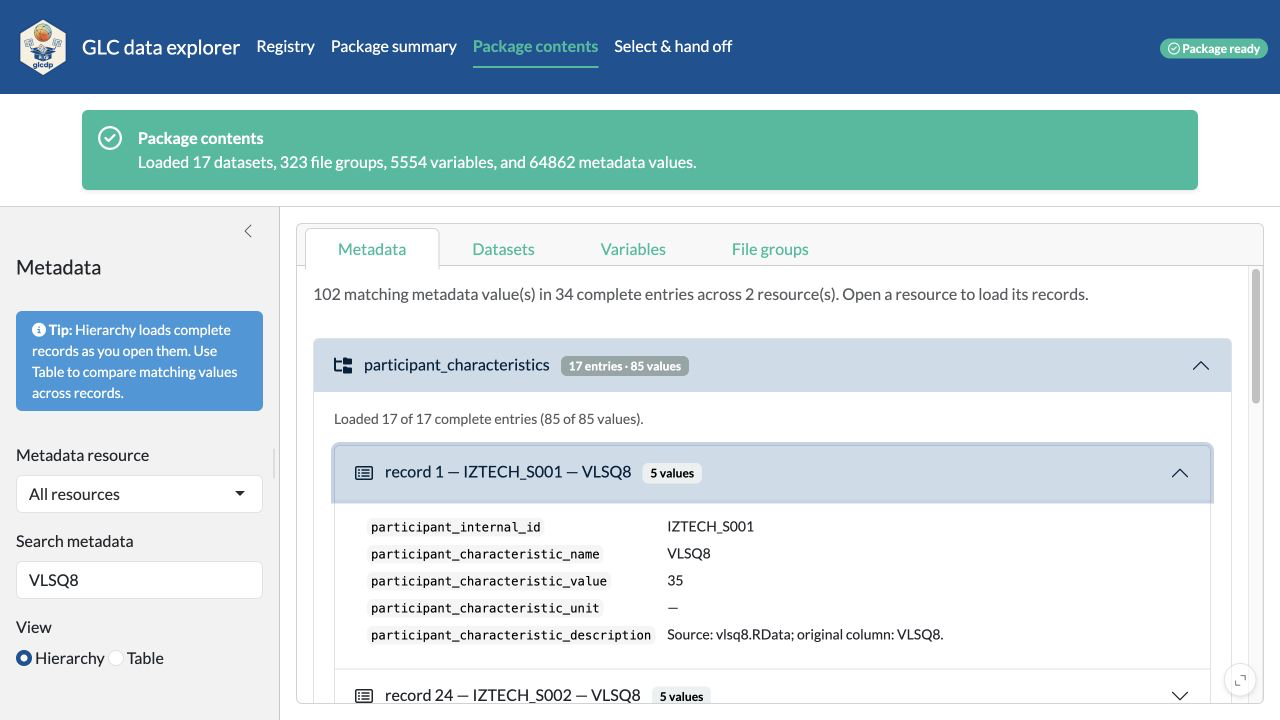
Task: Click the GLC data explorer title
Action: click(x=161, y=47)
